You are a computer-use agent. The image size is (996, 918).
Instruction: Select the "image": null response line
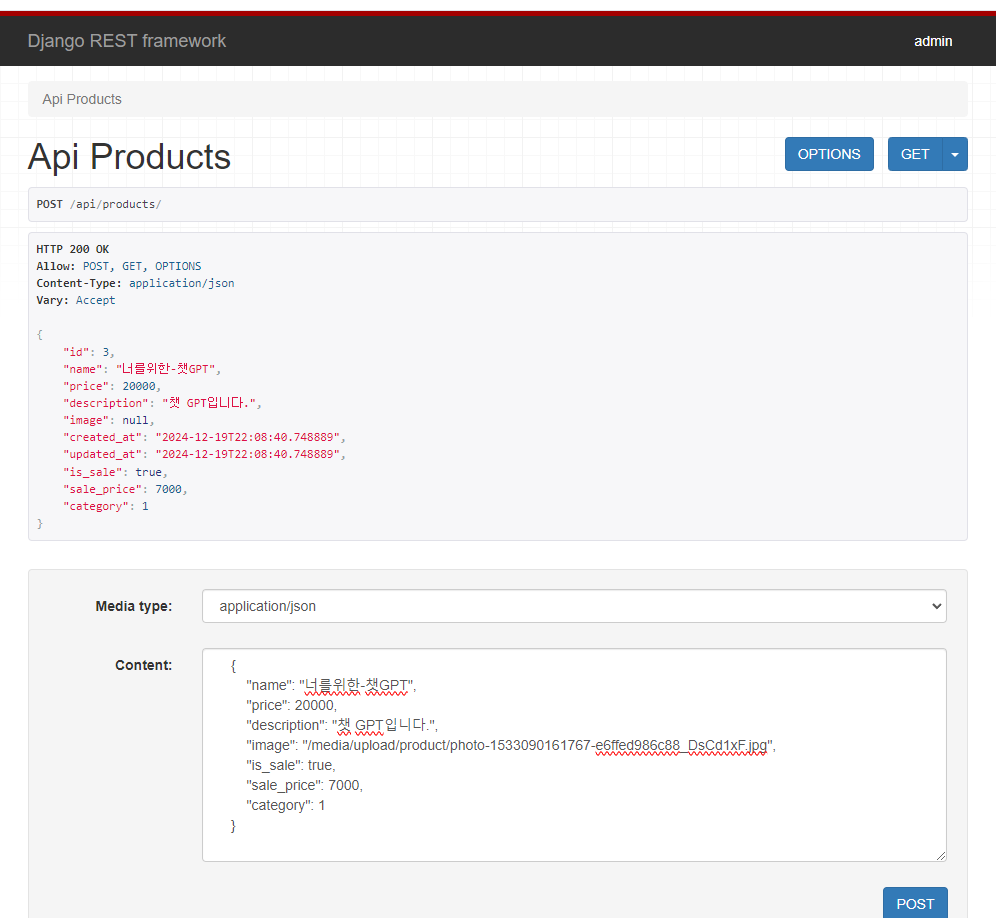point(108,421)
